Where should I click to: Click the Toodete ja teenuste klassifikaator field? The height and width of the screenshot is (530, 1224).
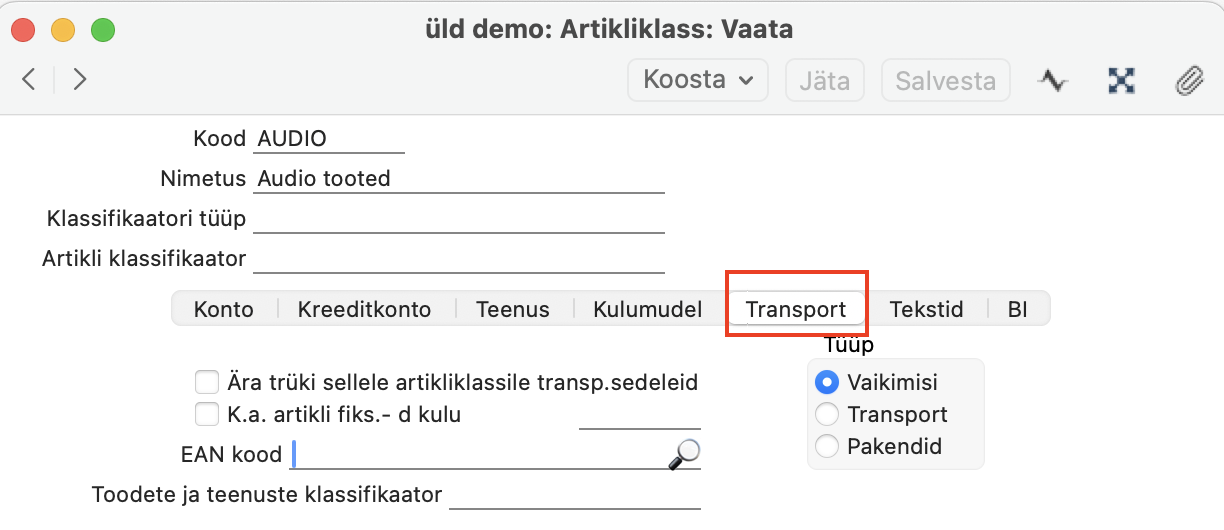tap(575, 496)
